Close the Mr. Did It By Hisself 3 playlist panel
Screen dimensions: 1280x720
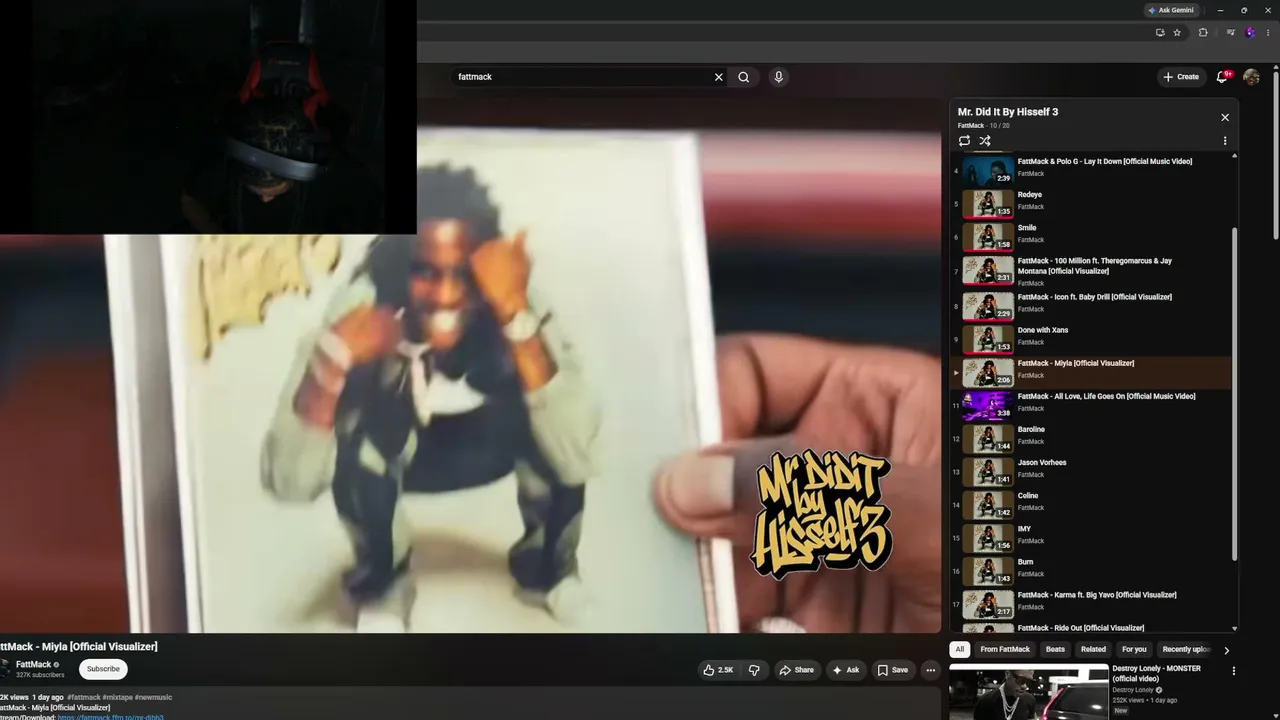click(1225, 117)
